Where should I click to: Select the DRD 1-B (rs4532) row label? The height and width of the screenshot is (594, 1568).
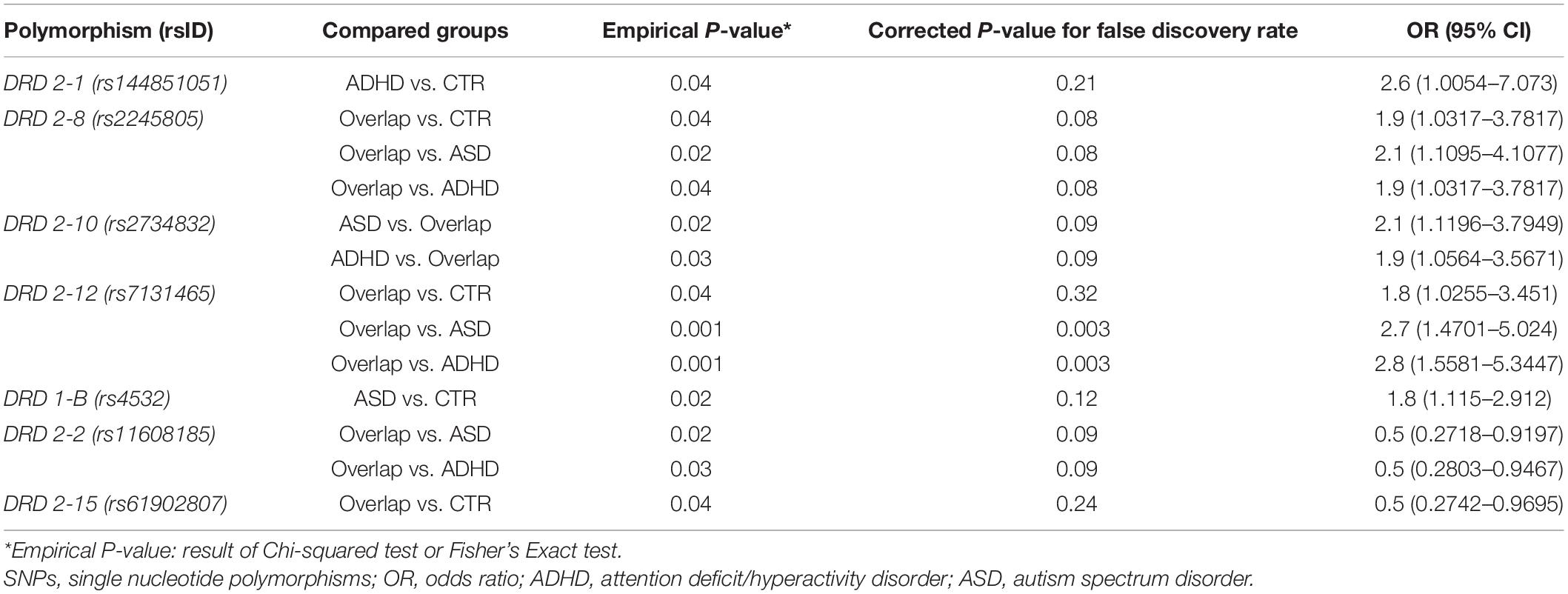87,398
